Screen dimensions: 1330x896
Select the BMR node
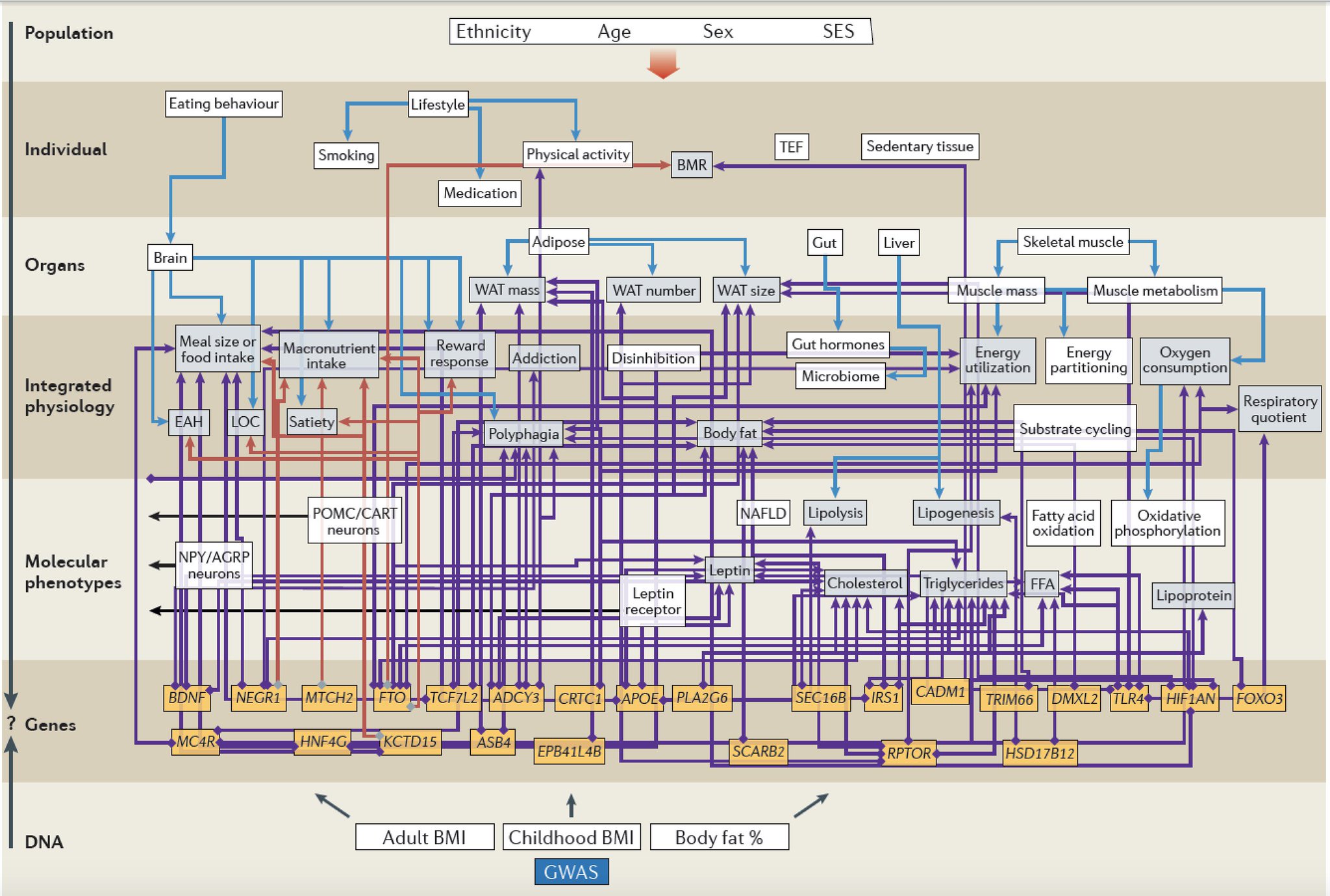click(x=691, y=165)
